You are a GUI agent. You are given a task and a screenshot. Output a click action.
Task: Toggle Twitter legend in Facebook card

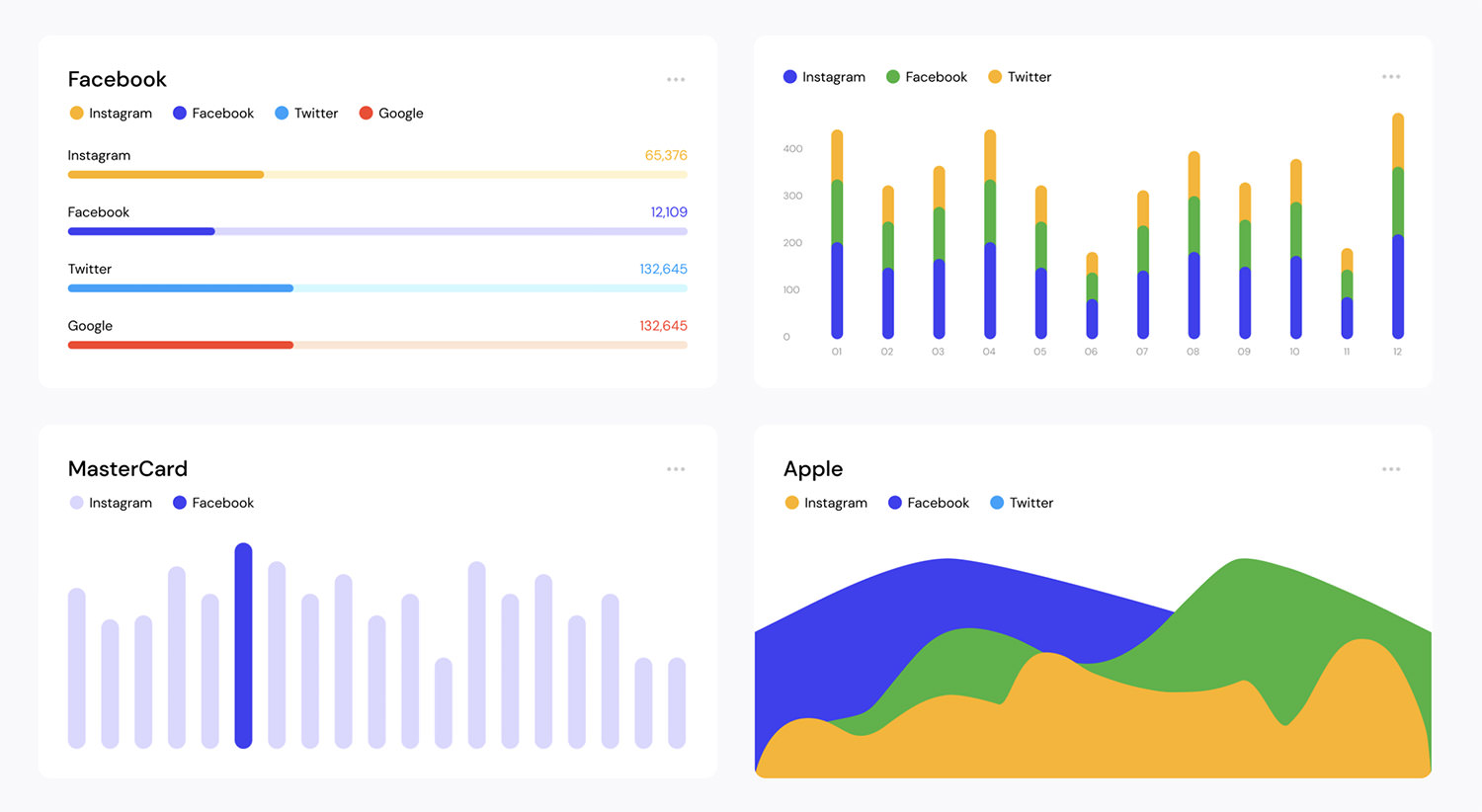point(306,114)
